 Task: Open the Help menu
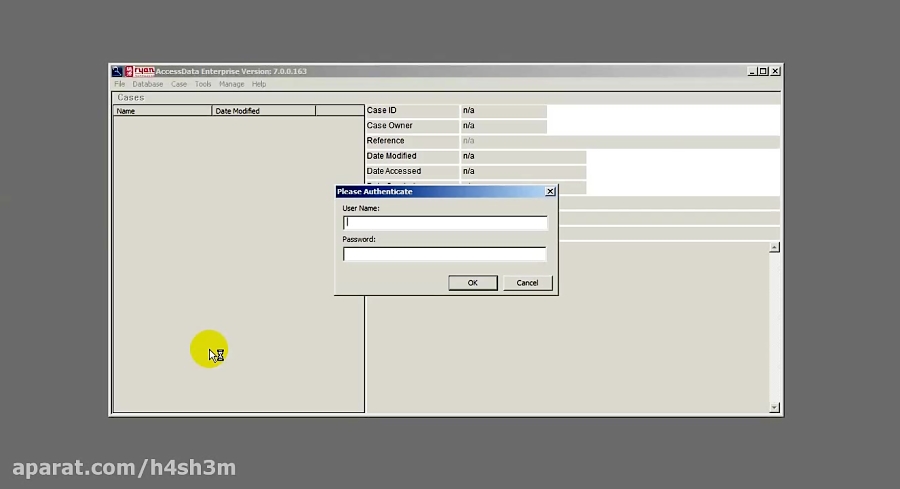click(259, 84)
